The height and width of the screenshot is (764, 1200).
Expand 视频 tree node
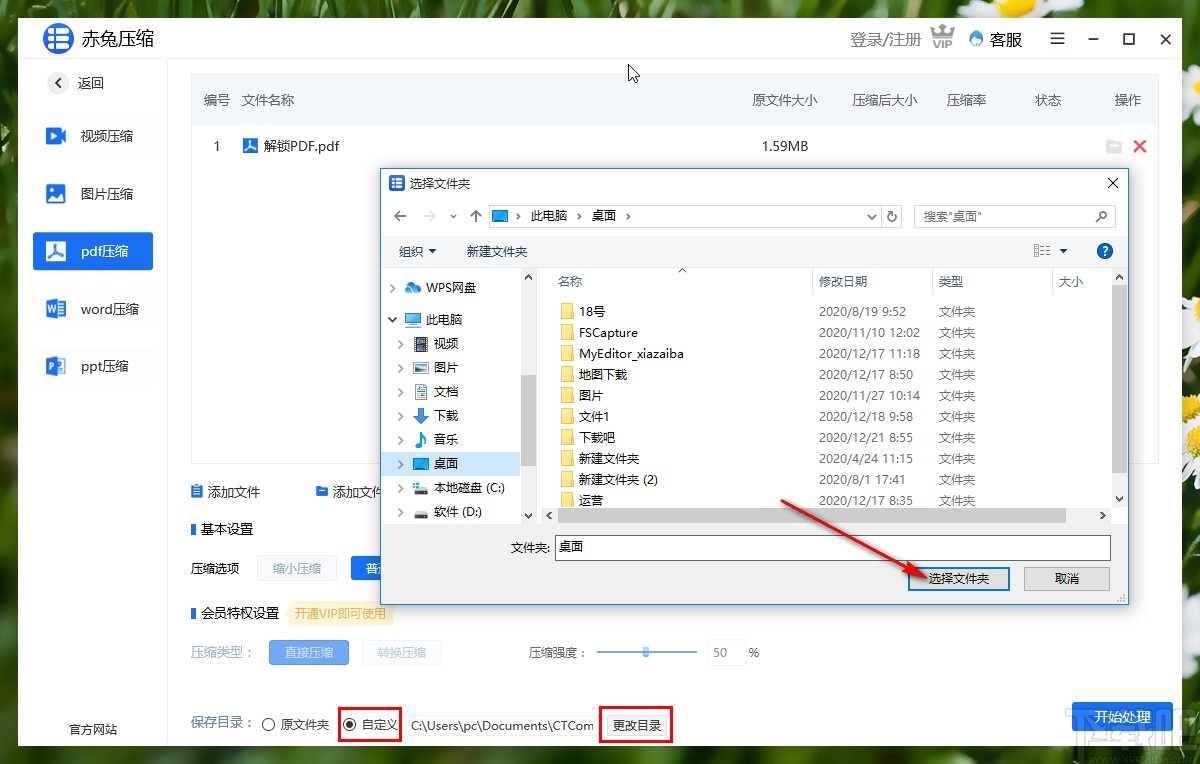tap(401, 344)
